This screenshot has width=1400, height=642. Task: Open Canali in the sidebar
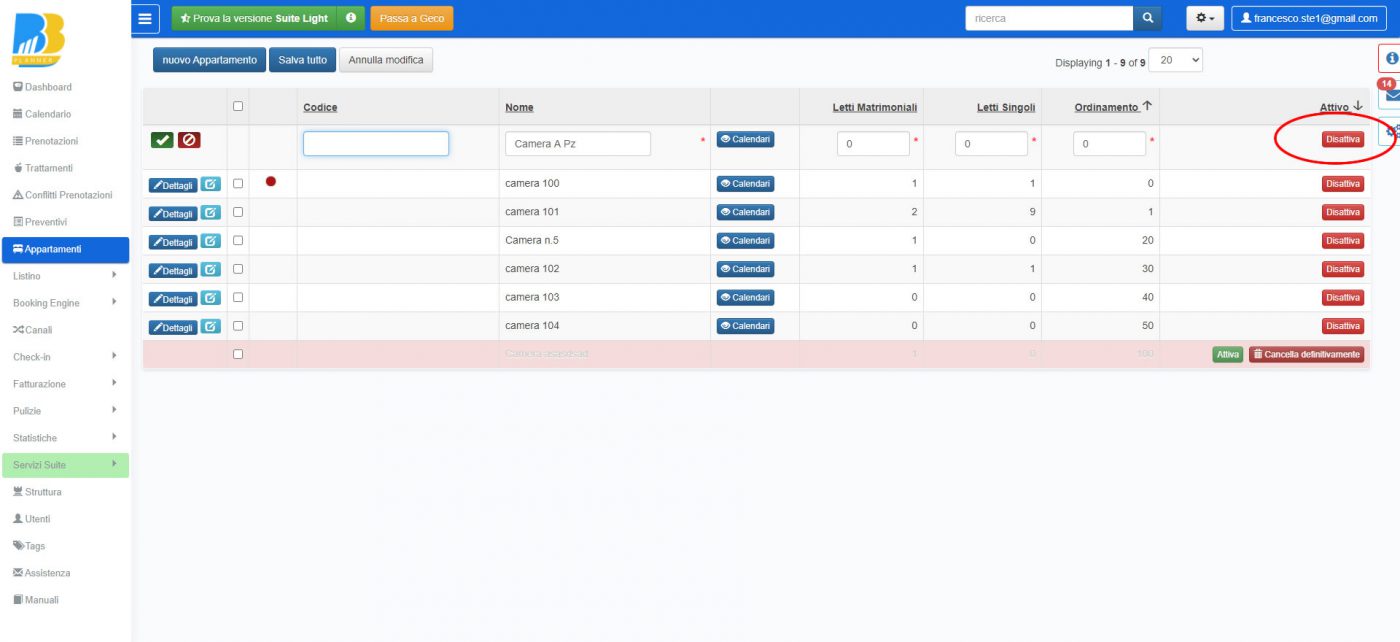click(x=33, y=330)
